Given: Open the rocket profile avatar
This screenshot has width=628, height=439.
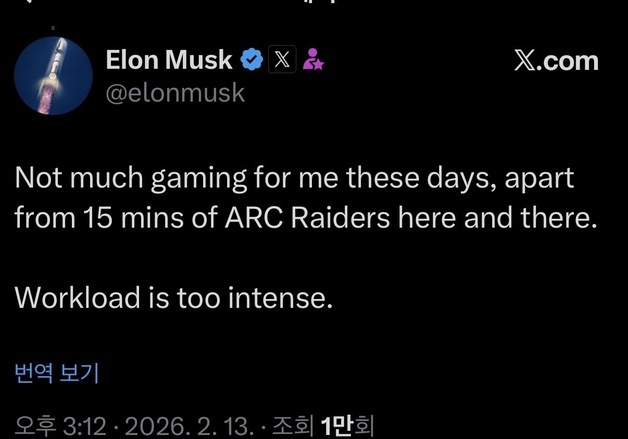Looking at the screenshot, I should [52, 76].
